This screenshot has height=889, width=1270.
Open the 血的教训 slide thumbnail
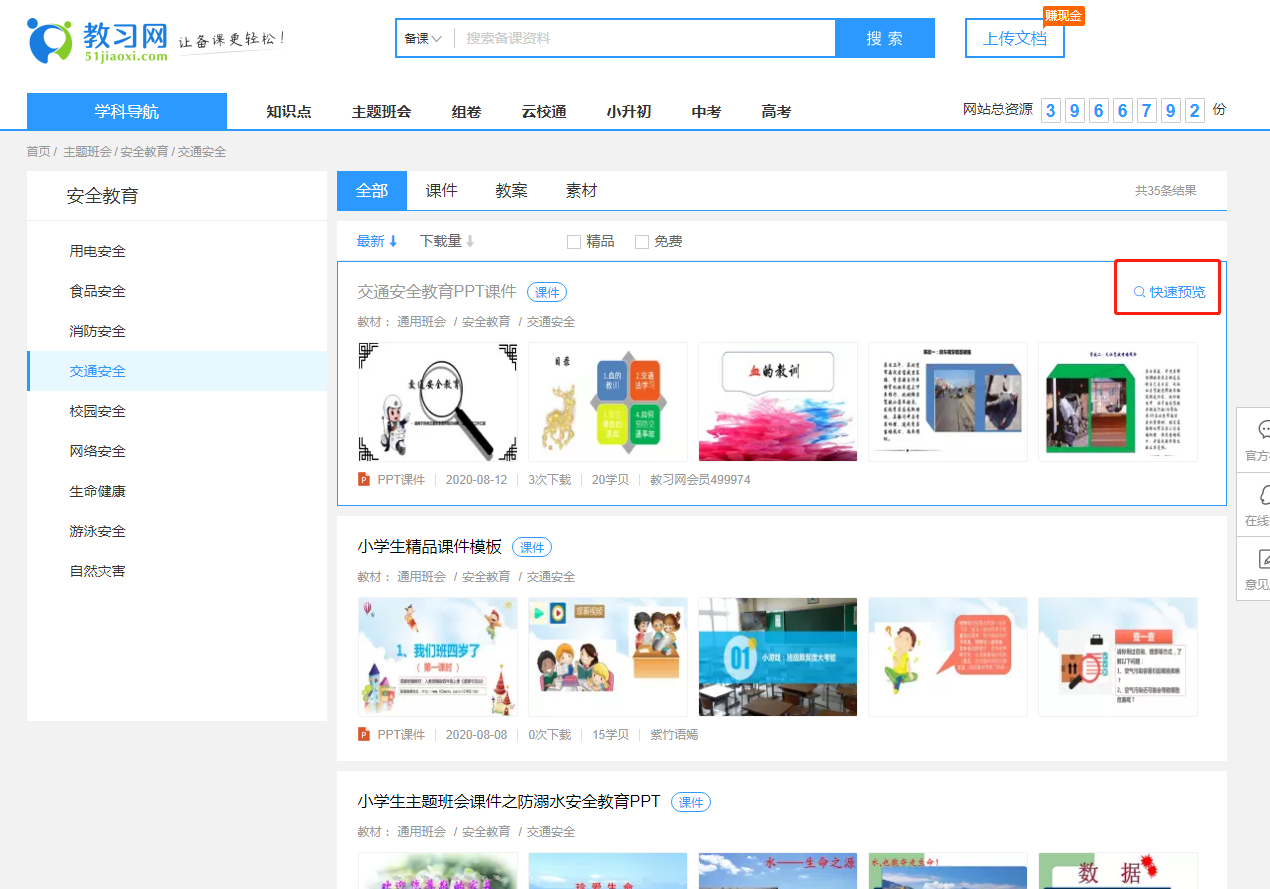[778, 402]
